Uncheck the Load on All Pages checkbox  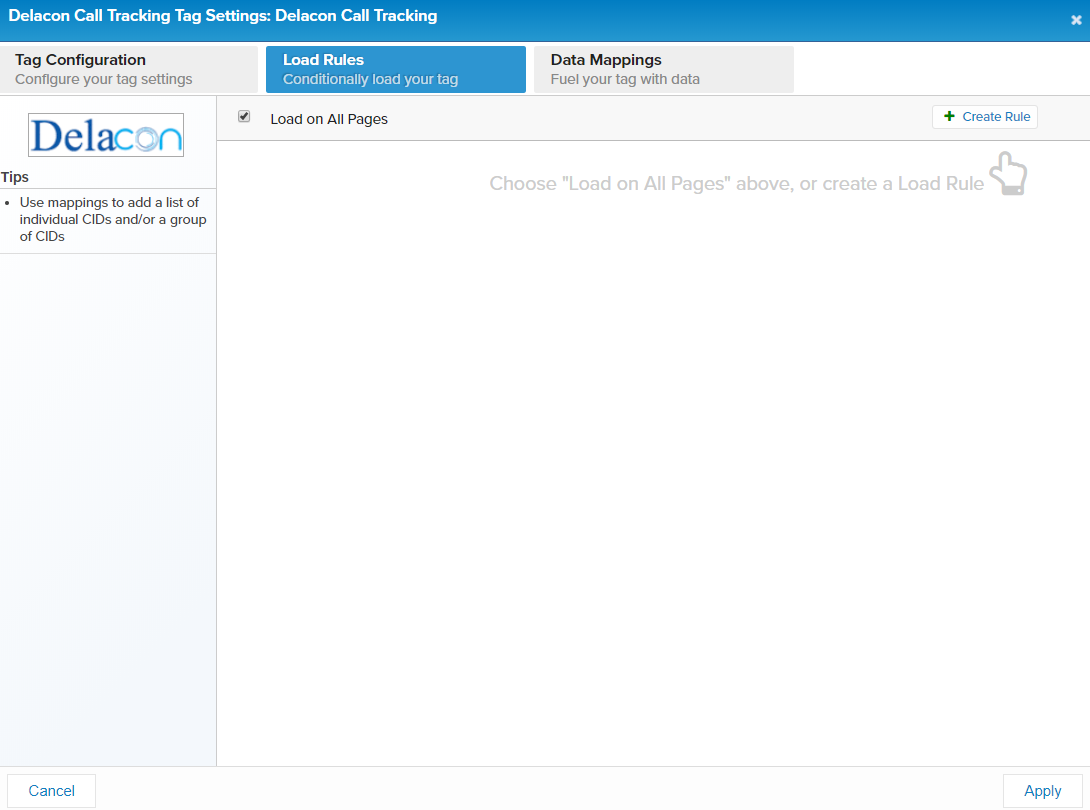pos(244,117)
